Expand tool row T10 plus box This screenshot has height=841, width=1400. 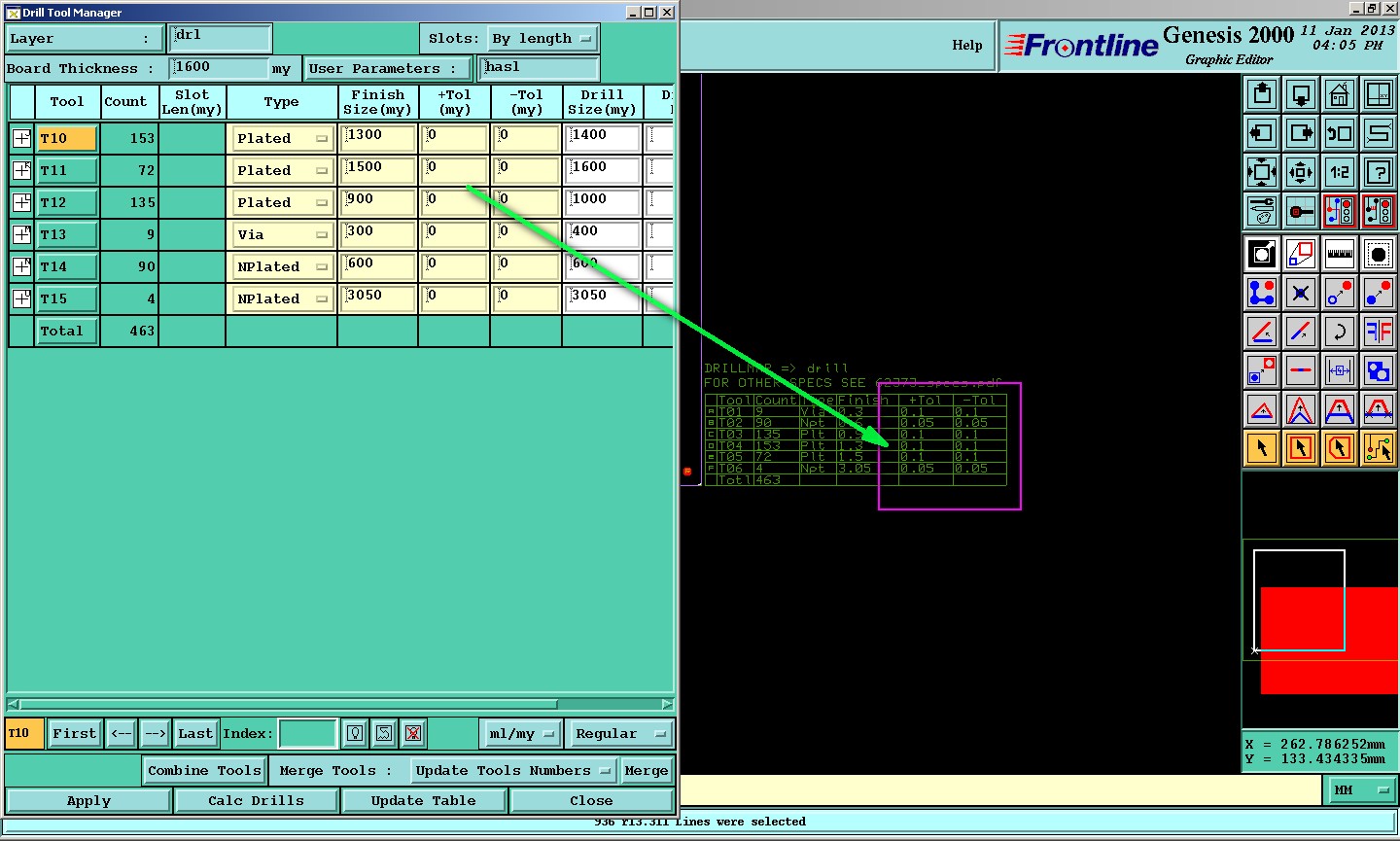(x=21, y=138)
